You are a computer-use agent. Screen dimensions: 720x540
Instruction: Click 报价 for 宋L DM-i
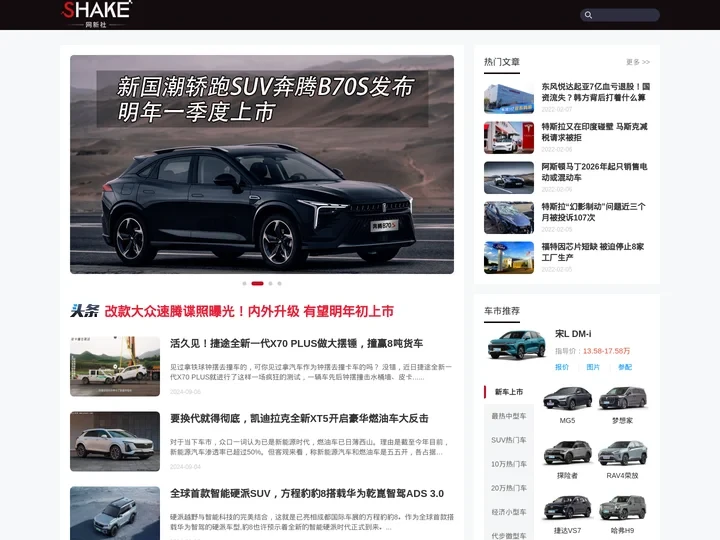point(562,367)
